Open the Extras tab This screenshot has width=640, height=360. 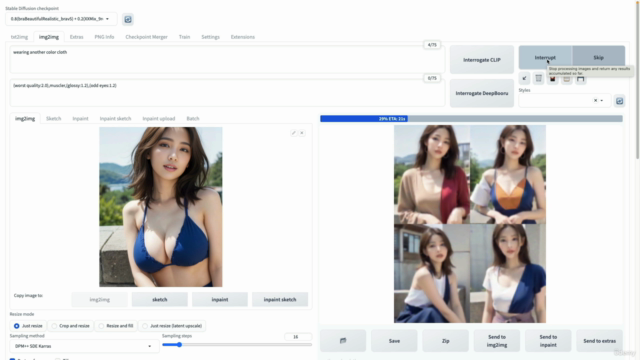tap(76, 37)
